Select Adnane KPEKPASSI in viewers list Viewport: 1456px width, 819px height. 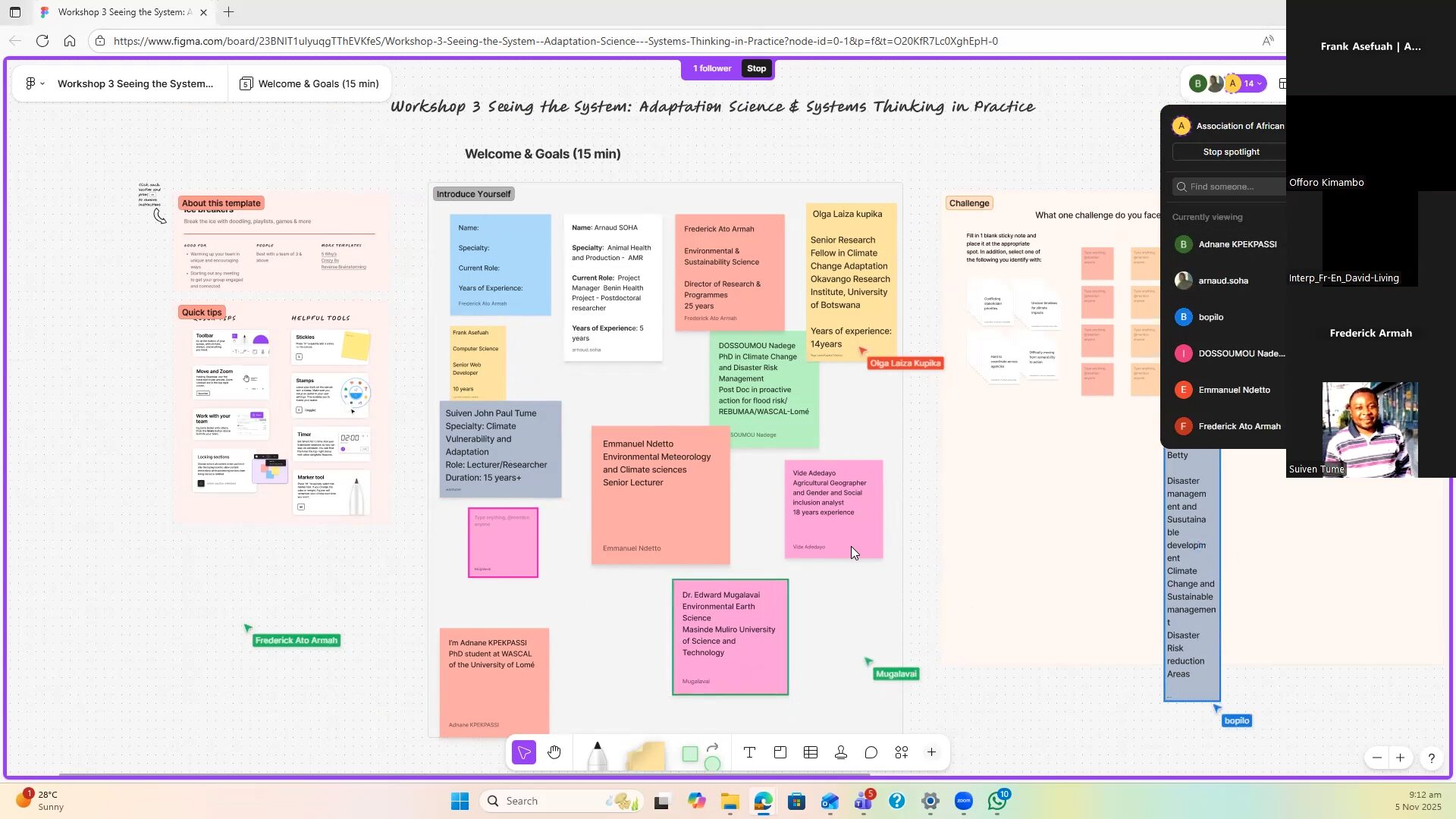pyautogui.click(x=1237, y=244)
